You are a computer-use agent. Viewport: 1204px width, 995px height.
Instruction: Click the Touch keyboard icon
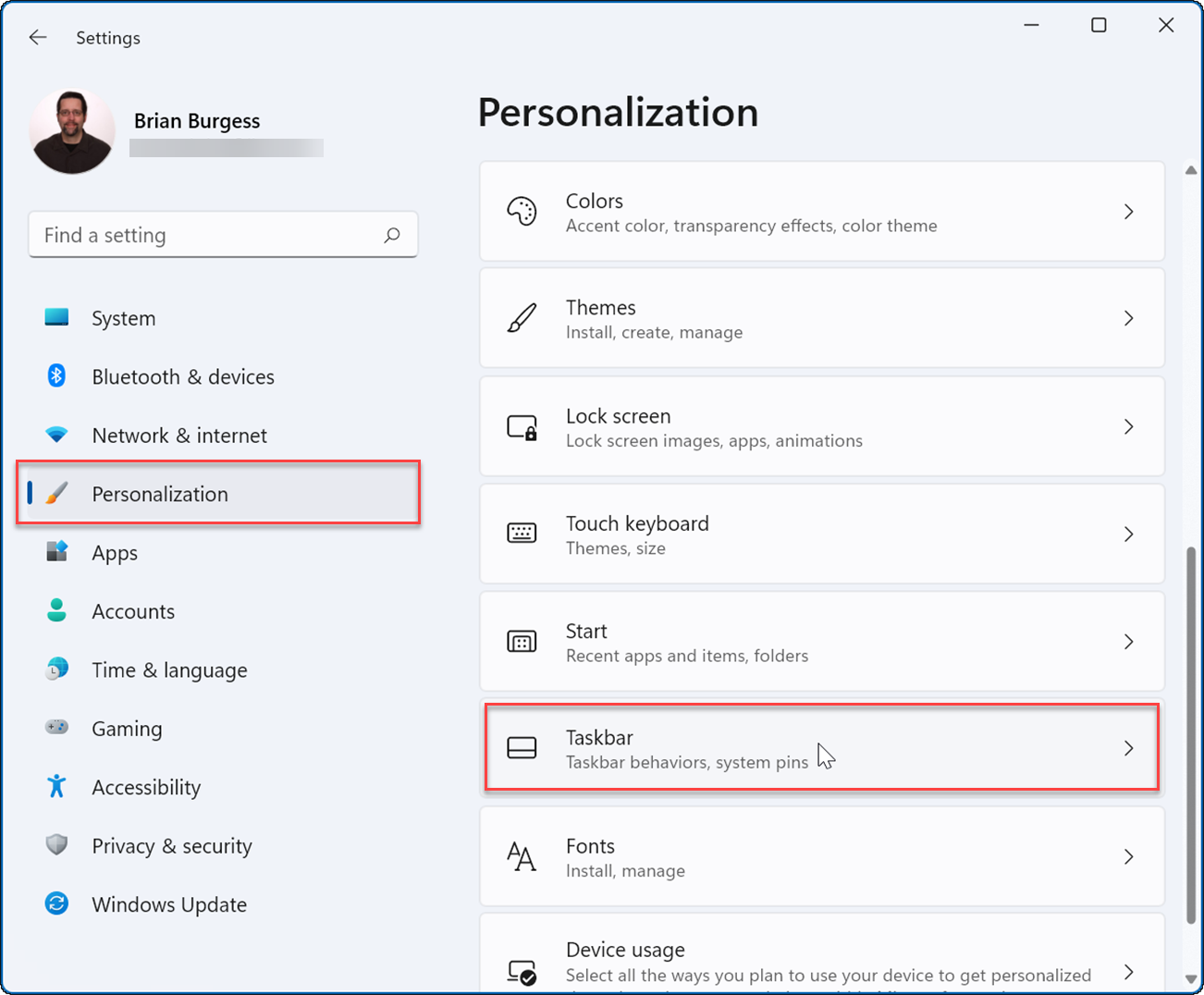coord(523,534)
